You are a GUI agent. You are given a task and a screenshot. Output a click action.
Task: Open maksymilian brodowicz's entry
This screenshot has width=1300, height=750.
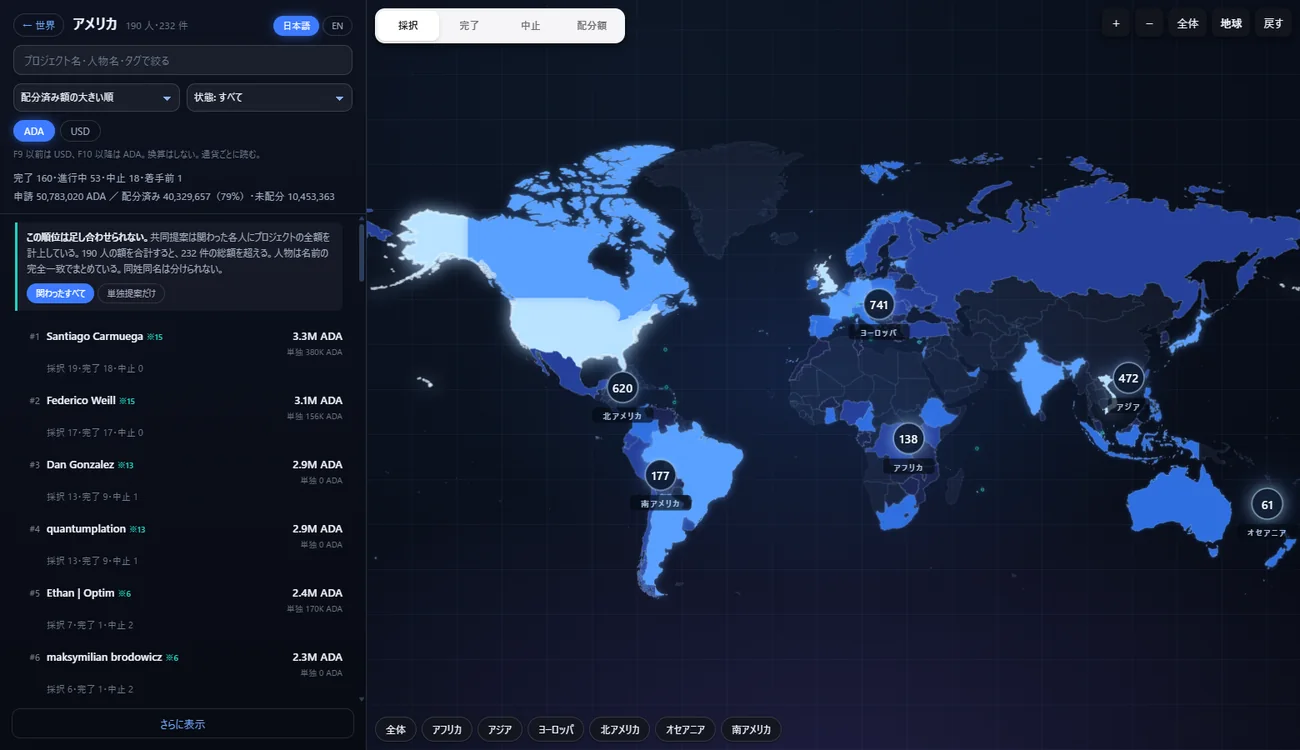tap(186, 671)
